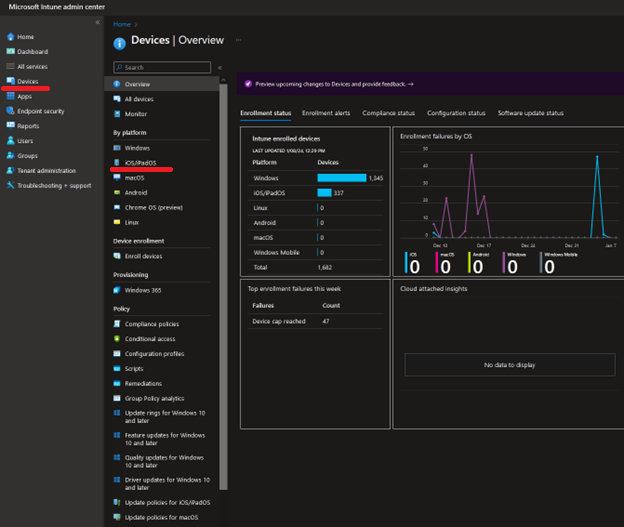The image size is (624, 527).
Task: Open the Monitor icon
Action: click(117, 114)
